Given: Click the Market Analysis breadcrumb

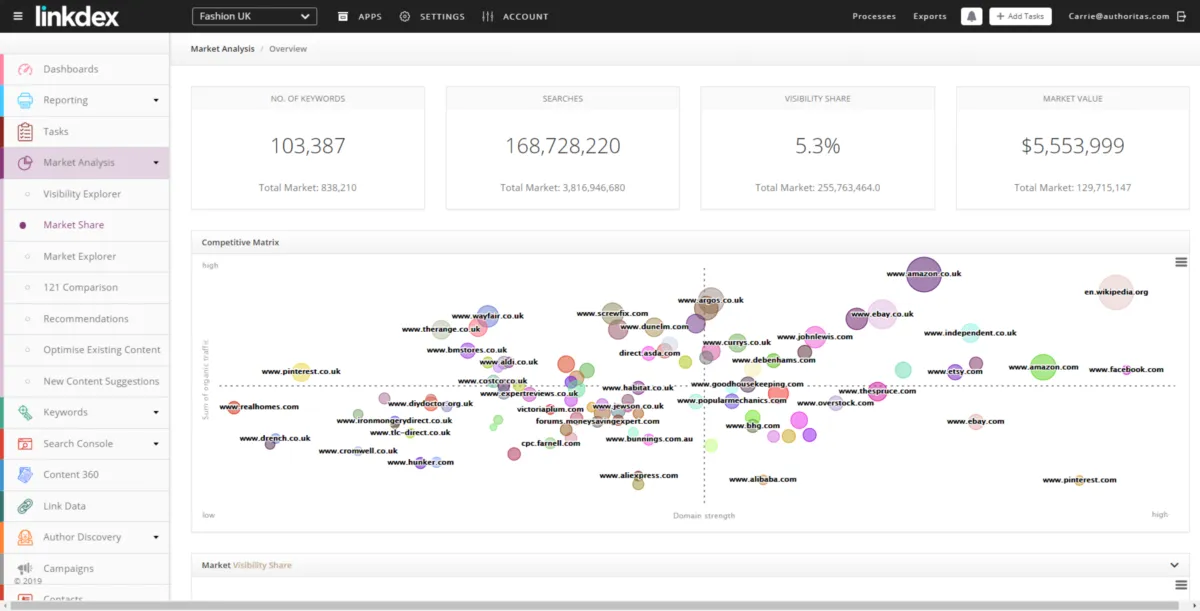Looking at the screenshot, I should coord(223,49).
